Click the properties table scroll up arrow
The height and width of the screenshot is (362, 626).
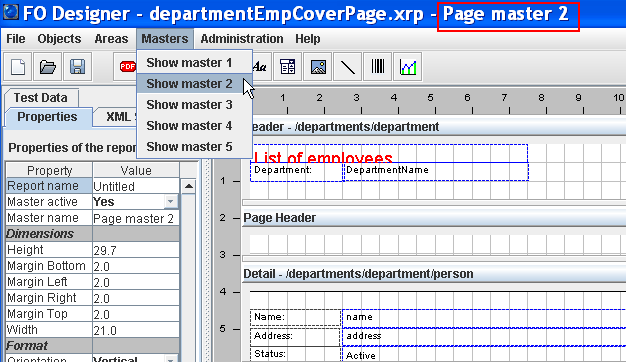point(188,186)
